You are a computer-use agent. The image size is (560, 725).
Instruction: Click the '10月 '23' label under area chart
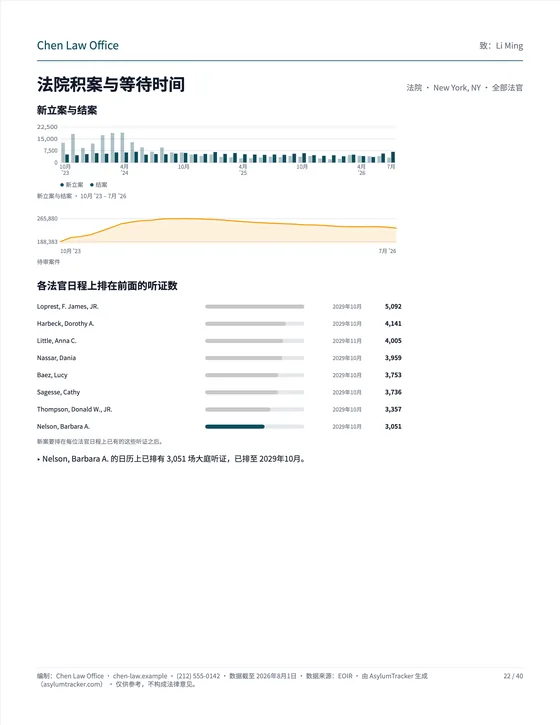pyautogui.click(x=70, y=251)
